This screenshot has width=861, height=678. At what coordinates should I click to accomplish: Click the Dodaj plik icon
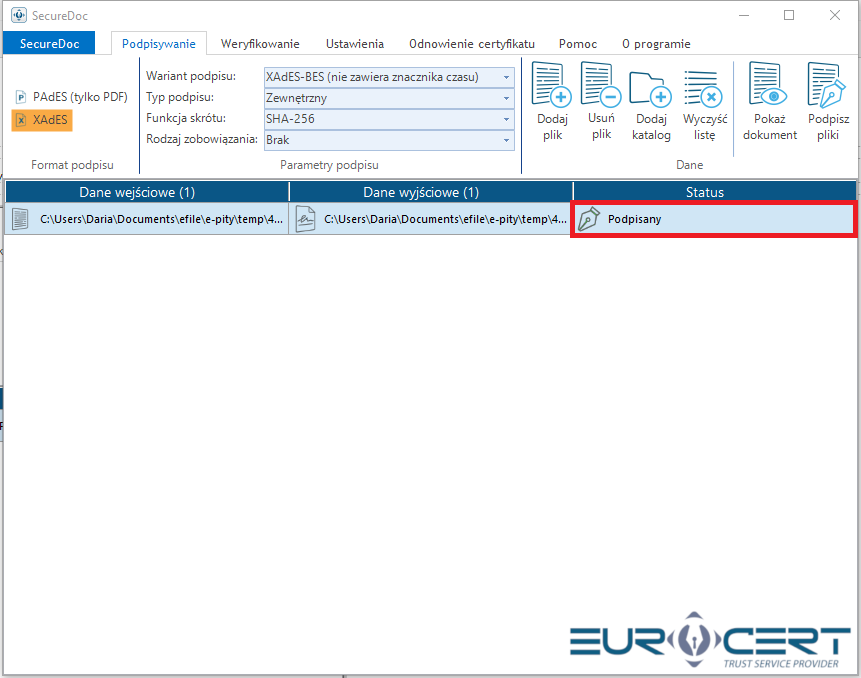(x=551, y=86)
